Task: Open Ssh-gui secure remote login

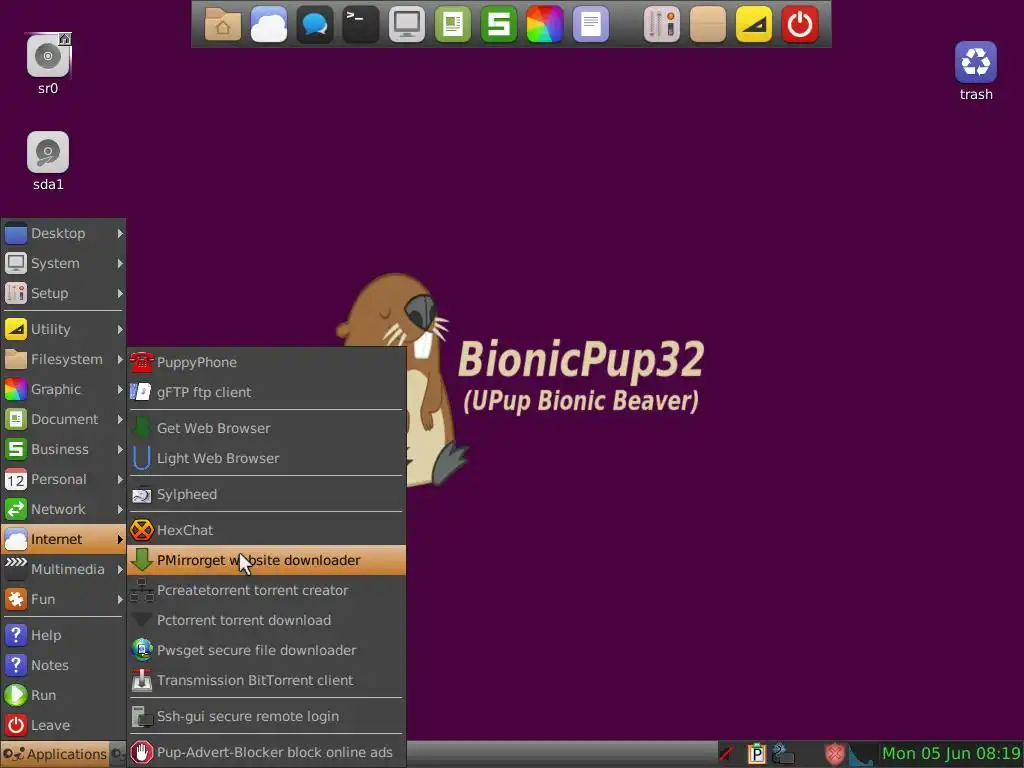Action: coord(266,716)
